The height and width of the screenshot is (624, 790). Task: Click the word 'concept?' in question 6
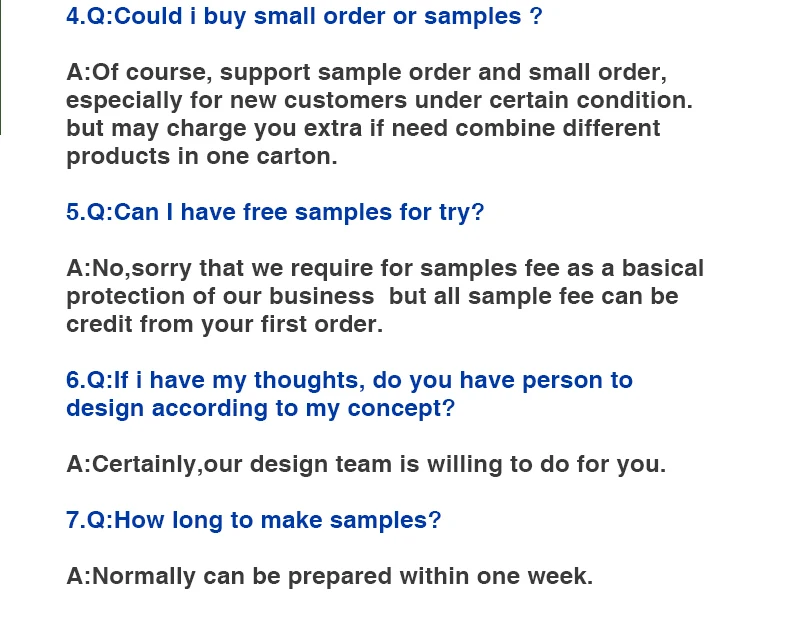[x=401, y=408]
